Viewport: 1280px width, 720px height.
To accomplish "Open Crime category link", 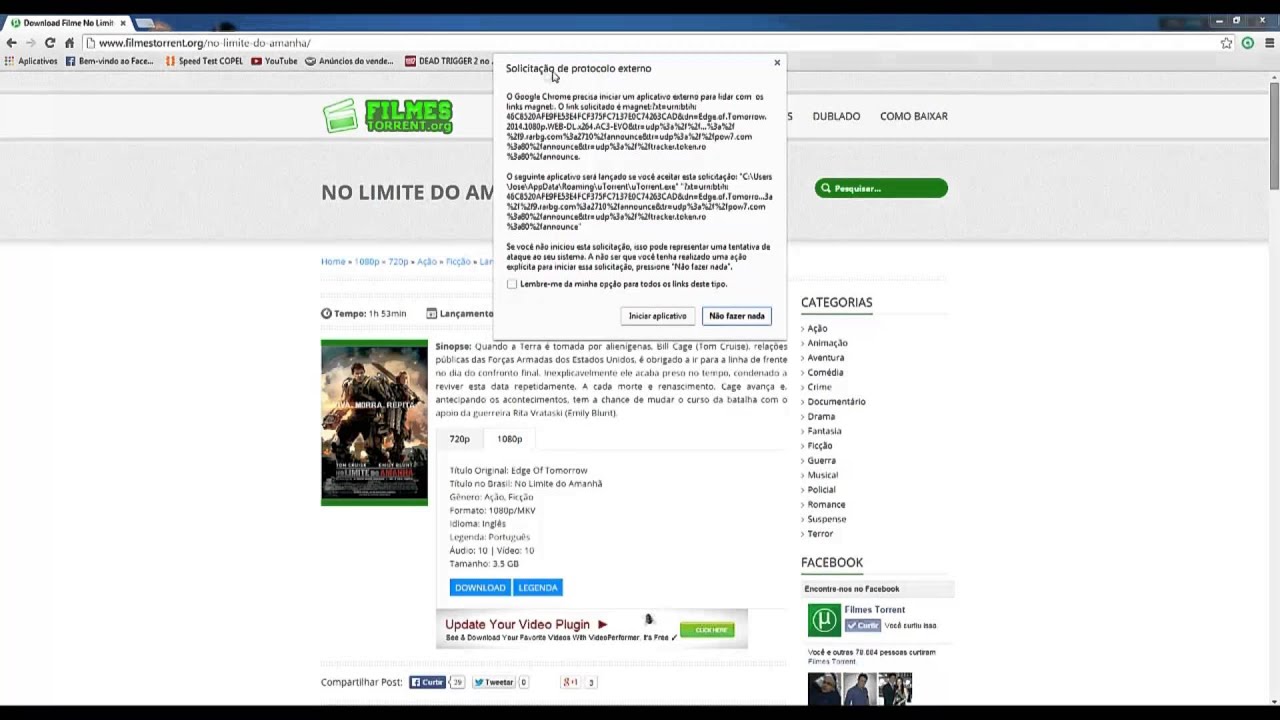I will (x=819, y=387).
